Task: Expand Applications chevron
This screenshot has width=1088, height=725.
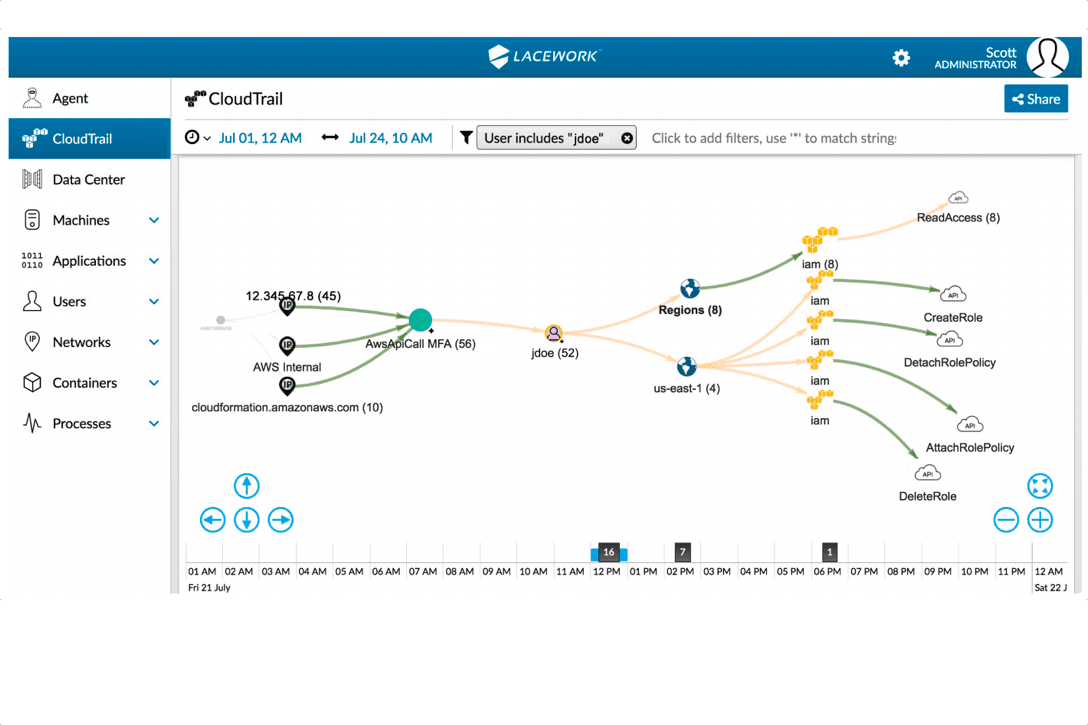Action: 154,261
